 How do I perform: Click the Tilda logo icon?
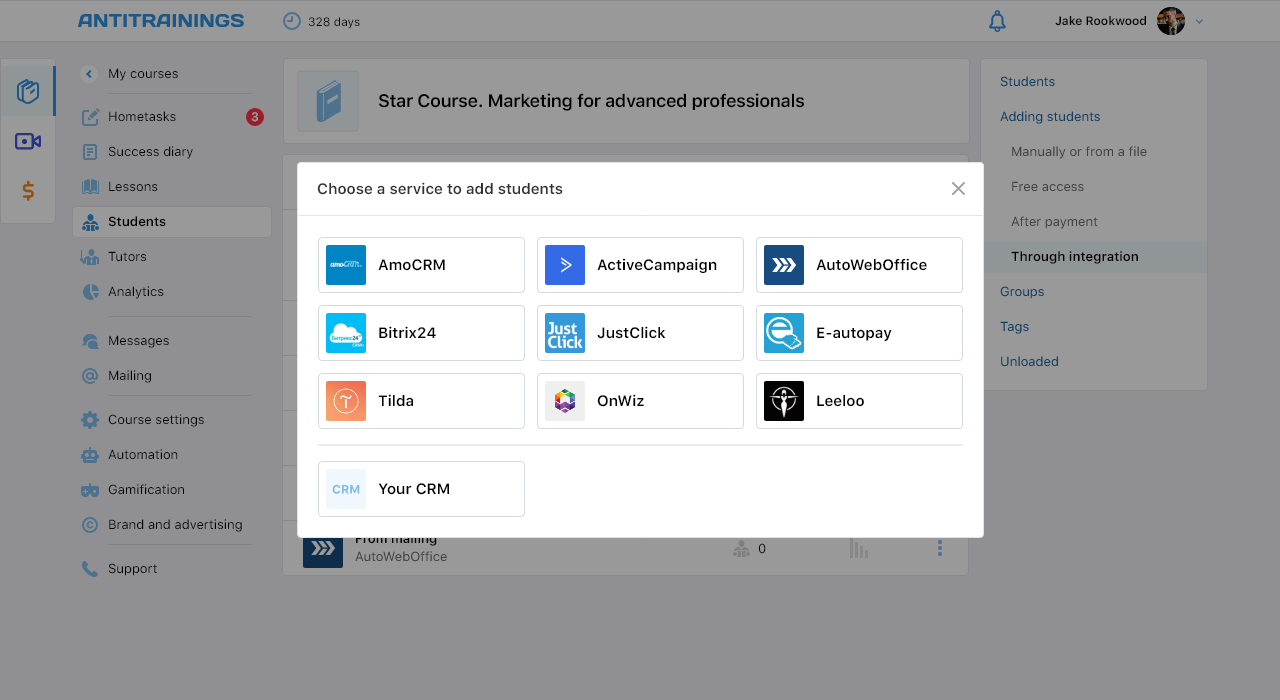pos(346,401)
